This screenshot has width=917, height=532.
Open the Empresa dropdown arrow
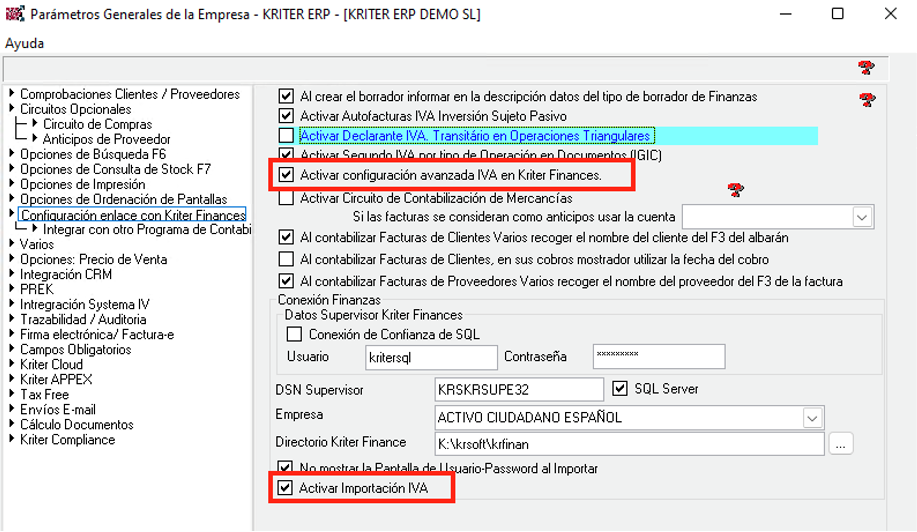point(812,418)
